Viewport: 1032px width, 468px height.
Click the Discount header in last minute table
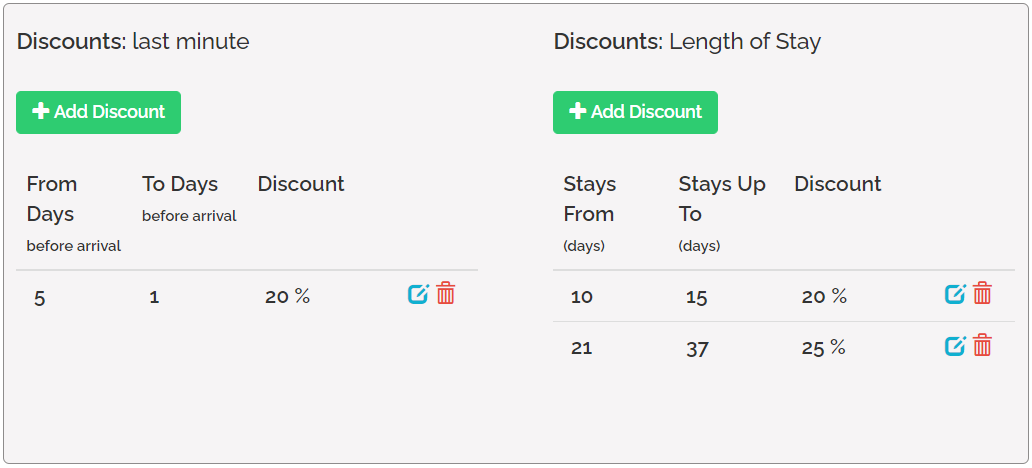[x=301, y=184]
